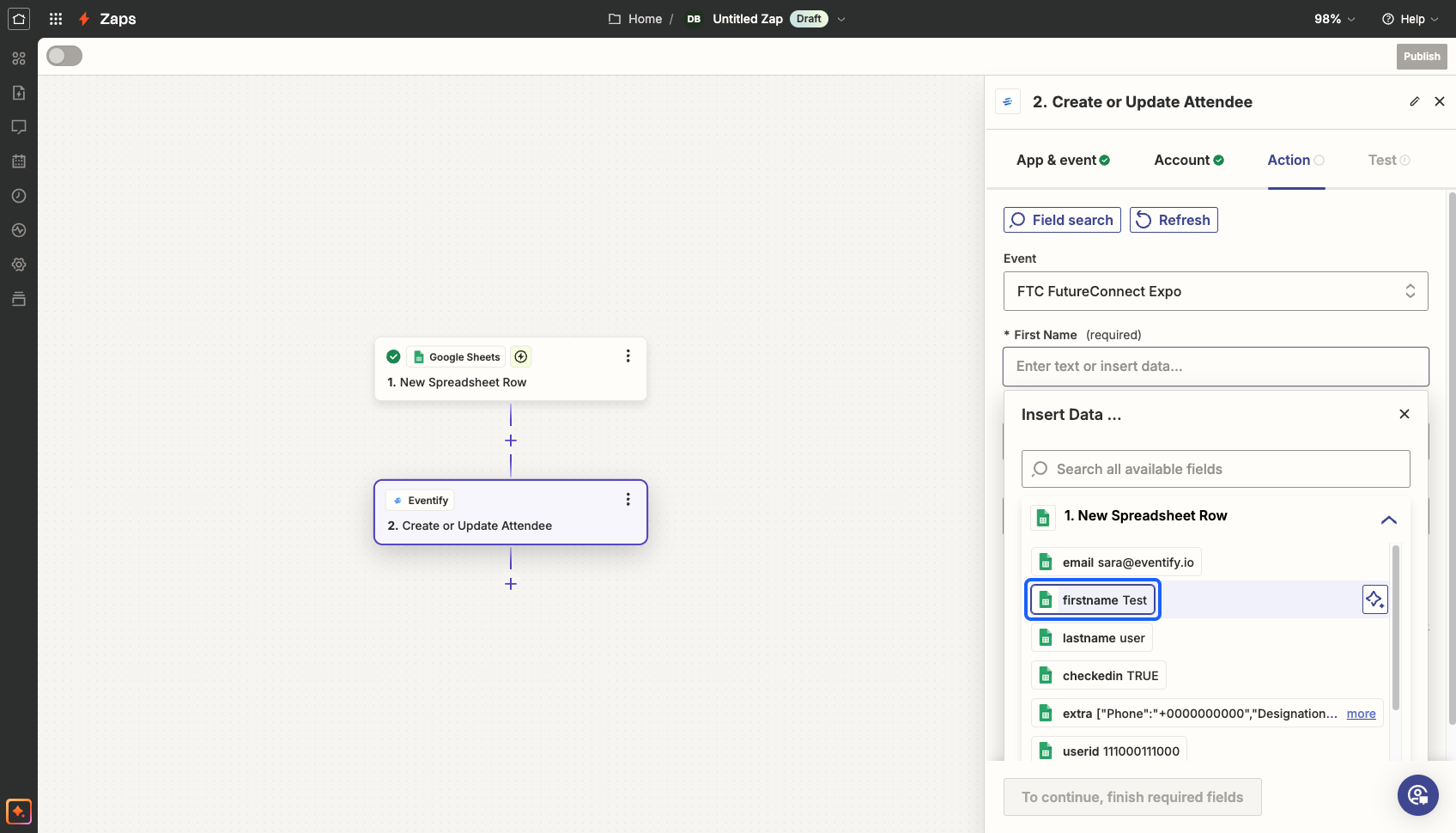Click the AI sparkle icon beside firstname
The width and height of the screenshot is (1456, 833).
pos(1374,599)
